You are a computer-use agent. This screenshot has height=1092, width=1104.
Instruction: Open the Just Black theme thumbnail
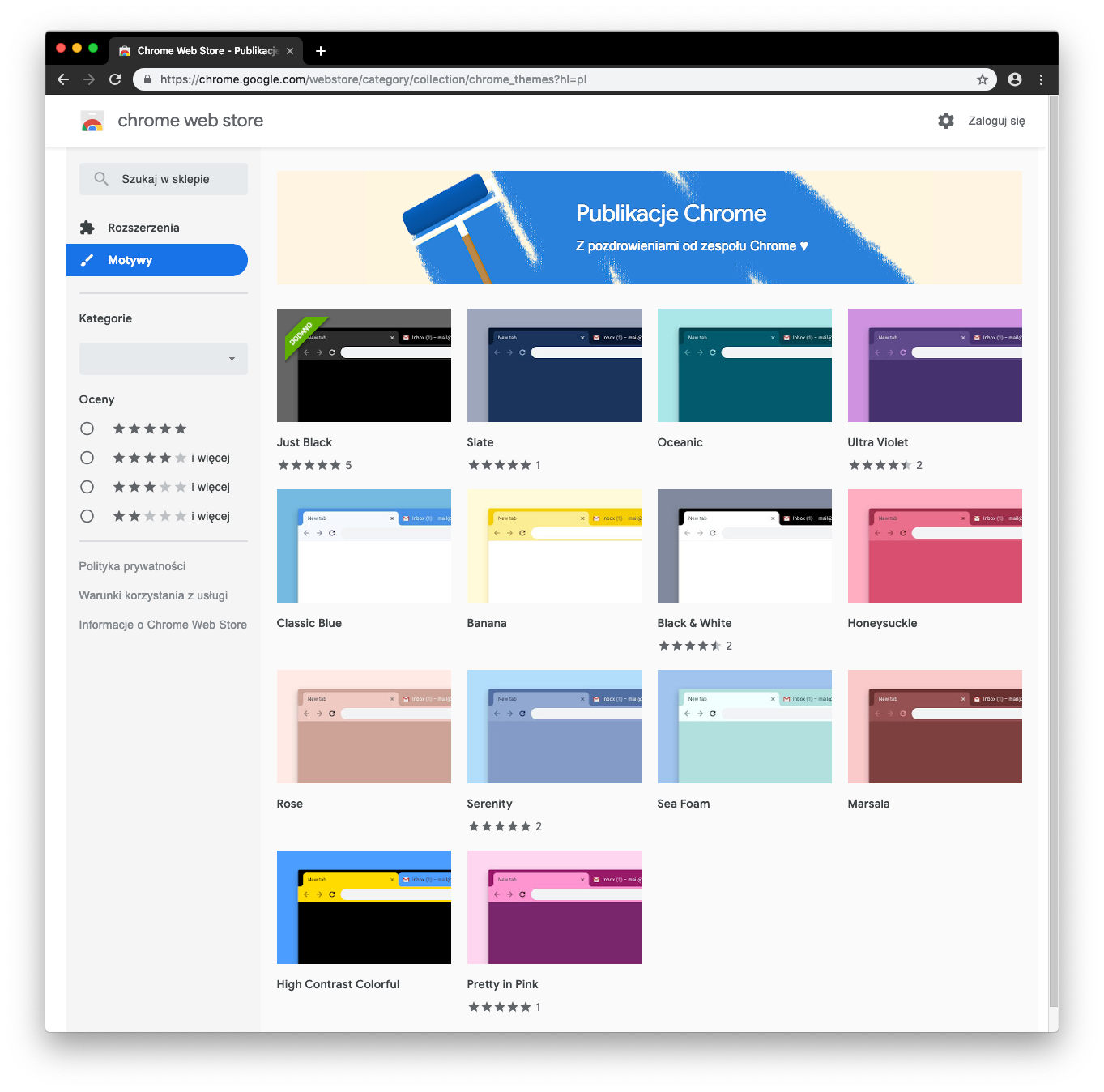tap(364, 365)
